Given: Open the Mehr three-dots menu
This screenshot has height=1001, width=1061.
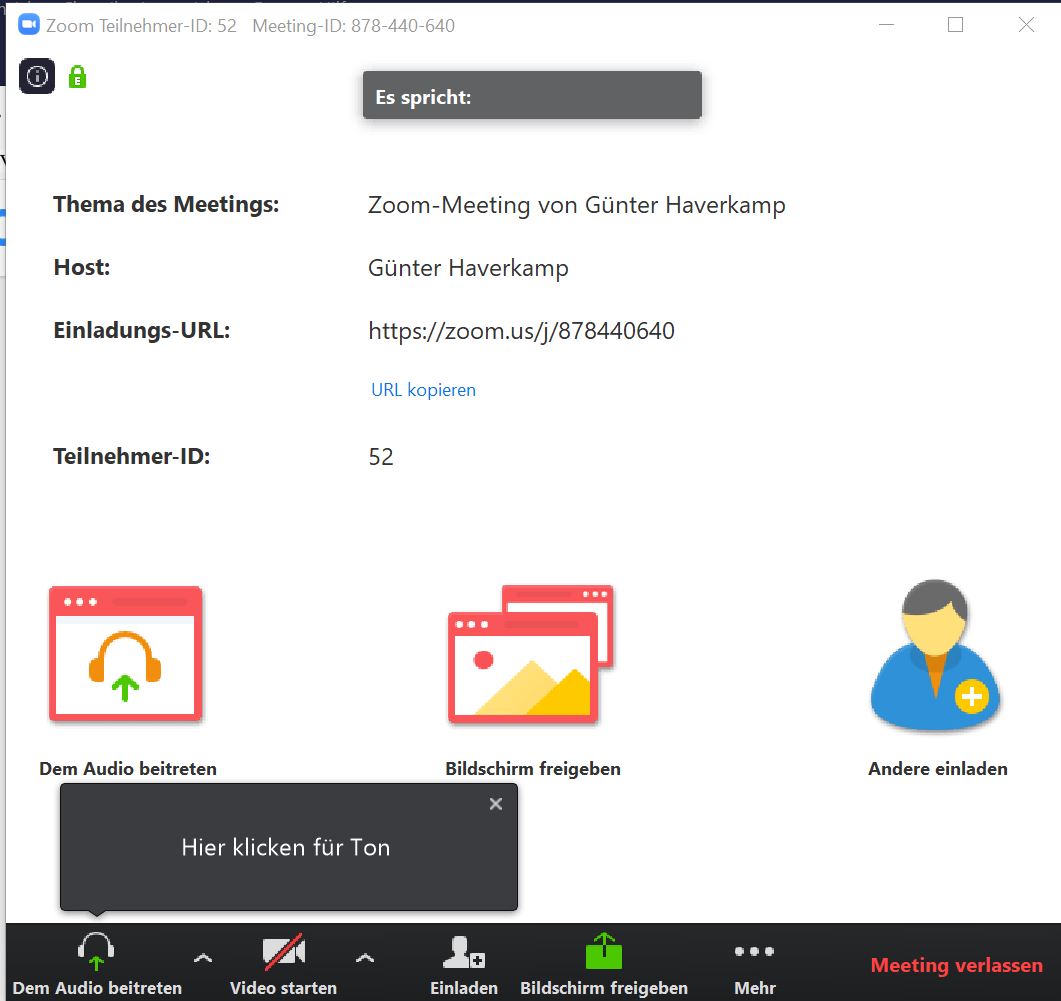Looking at the screenshot, I should [x=754, y=966].
